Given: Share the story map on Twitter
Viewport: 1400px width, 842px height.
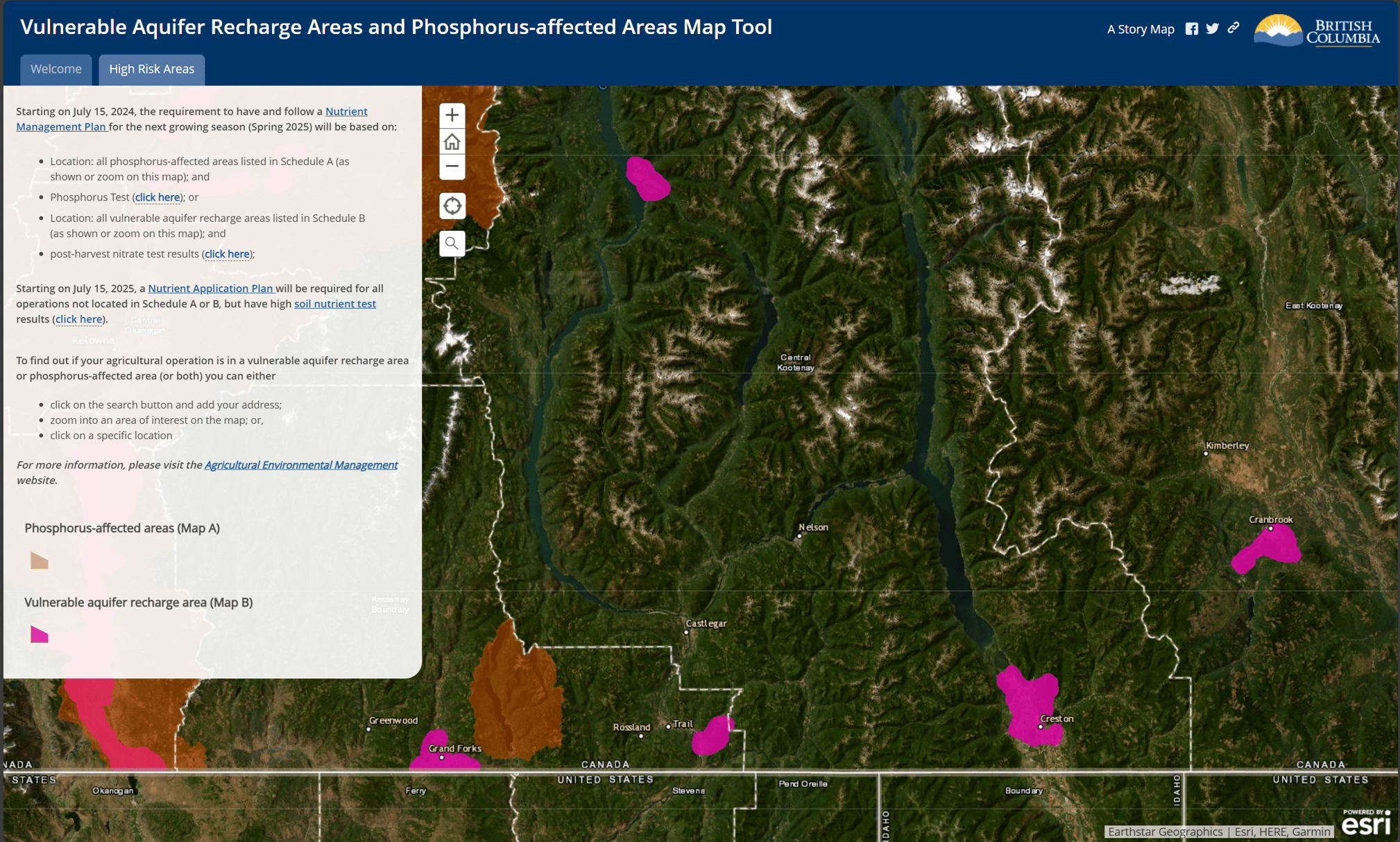Looking at the screenshot, I should (1213, 28).
